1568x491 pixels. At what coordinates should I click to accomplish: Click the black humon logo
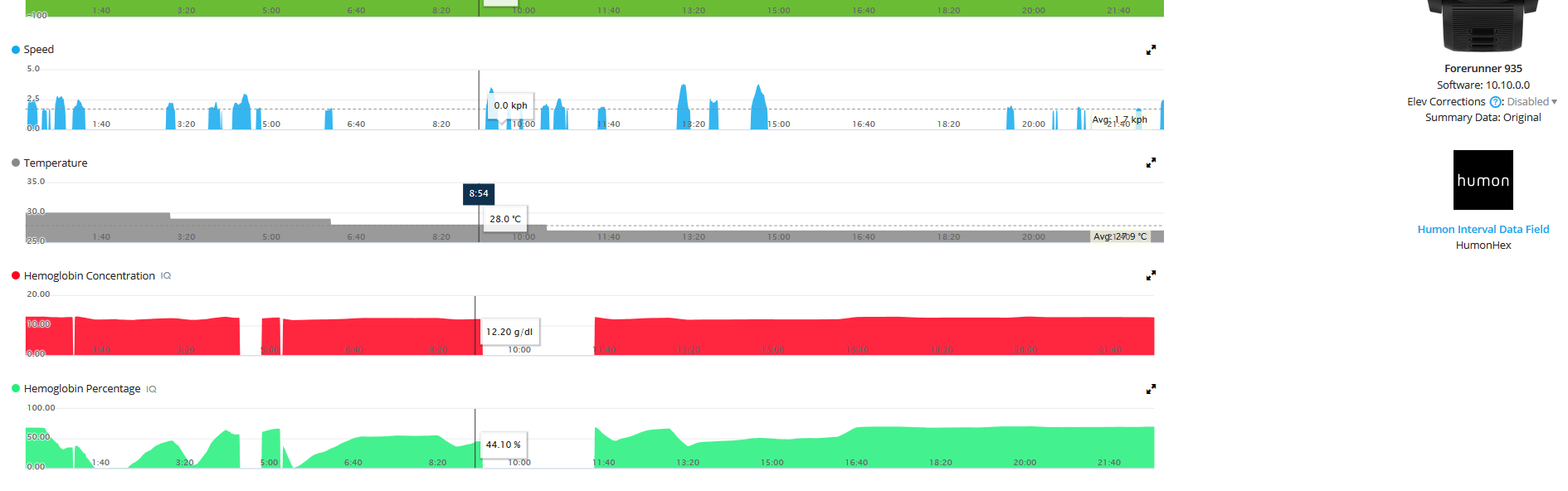click(1483, 180)
